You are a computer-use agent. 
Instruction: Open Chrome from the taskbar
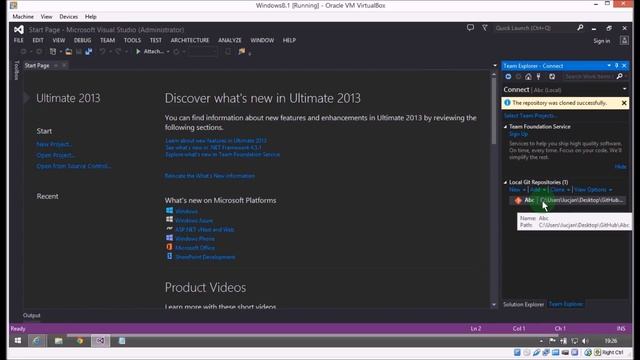(x=80, y=340)
